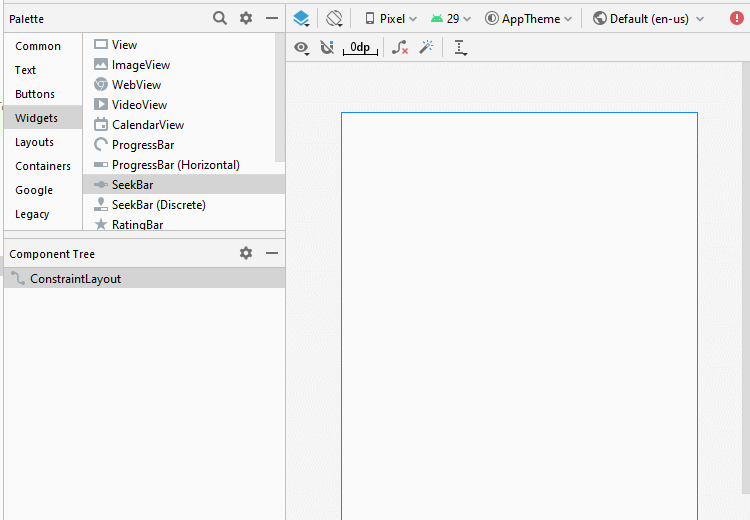Toggle autoconnect magnet icon

(x=327, y=47)
